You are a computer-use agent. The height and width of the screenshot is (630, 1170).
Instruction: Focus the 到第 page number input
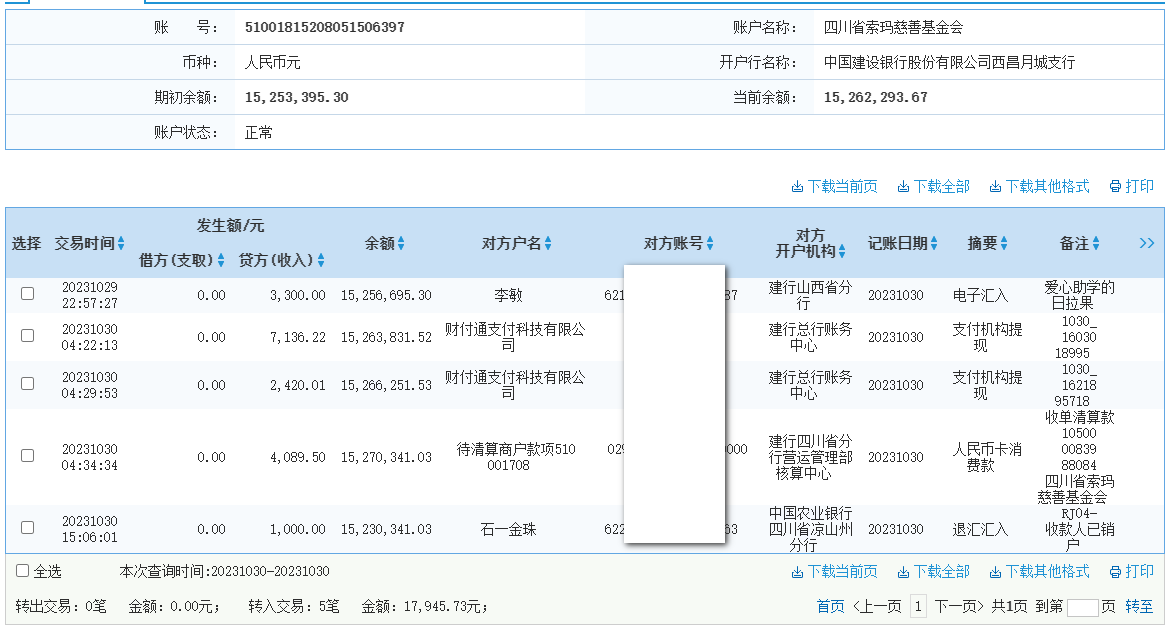click(x=1083, y=607)
